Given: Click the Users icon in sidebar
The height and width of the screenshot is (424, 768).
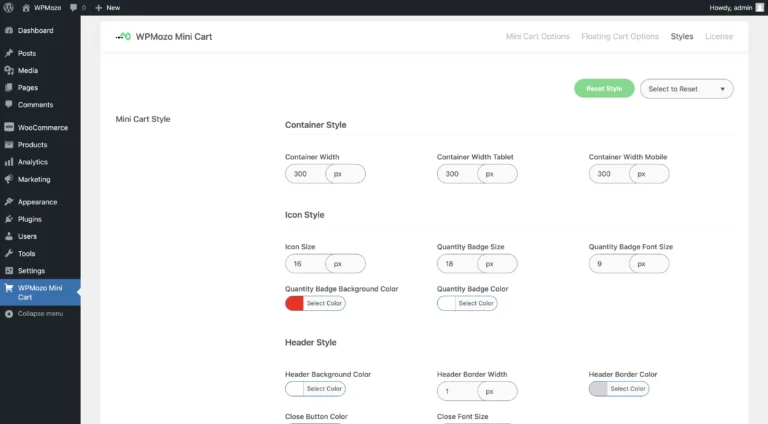Looking at the screenshot, I should pos(9,236).
